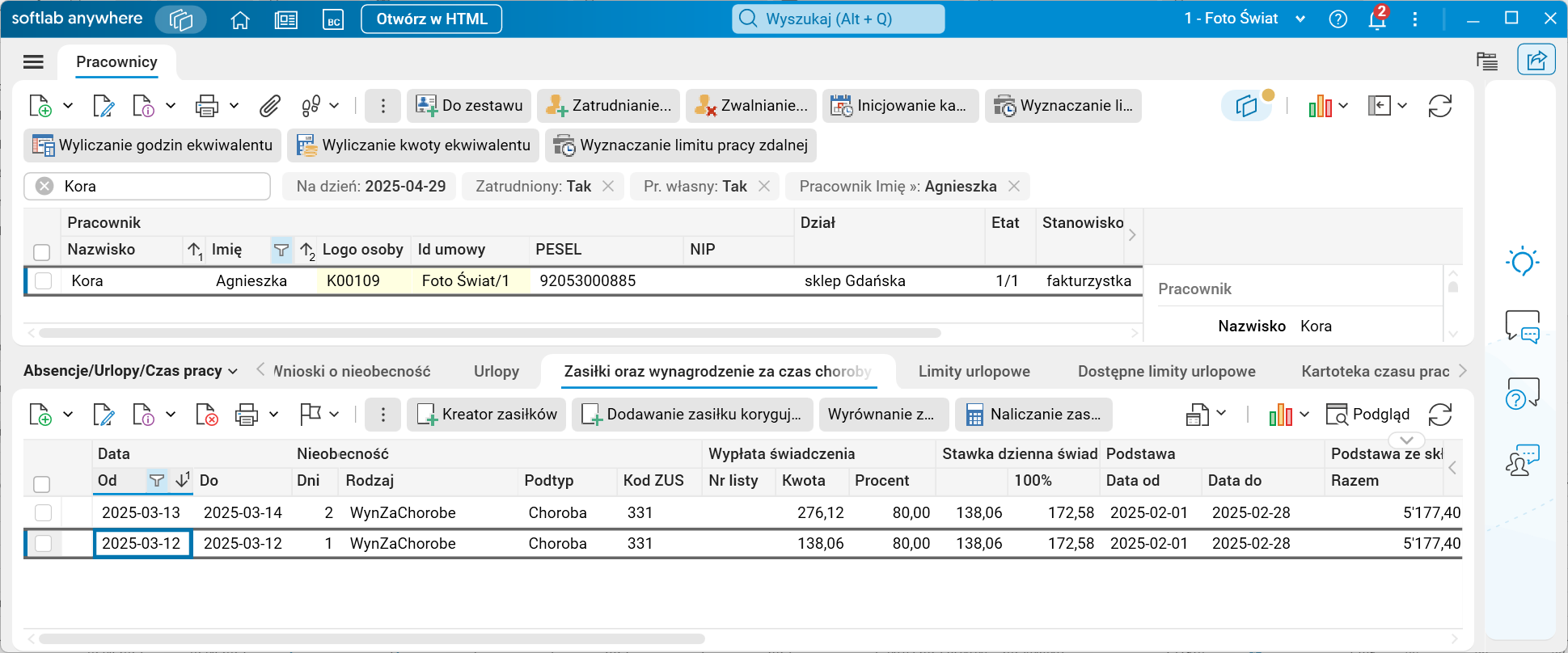Delete the selected benefit record
This screenshot has width=1568, height=653.
point(207,415)
